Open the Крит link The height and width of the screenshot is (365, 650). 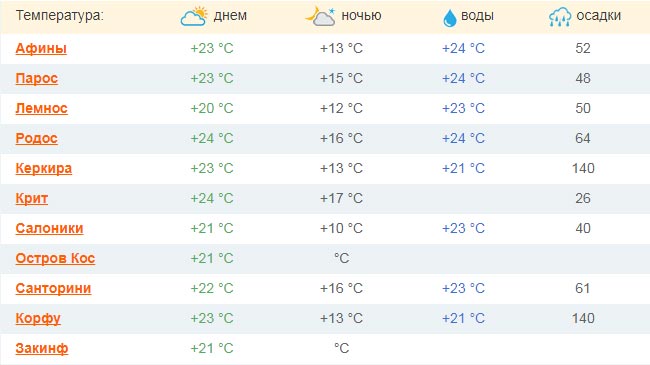click(x=32, y=198)
